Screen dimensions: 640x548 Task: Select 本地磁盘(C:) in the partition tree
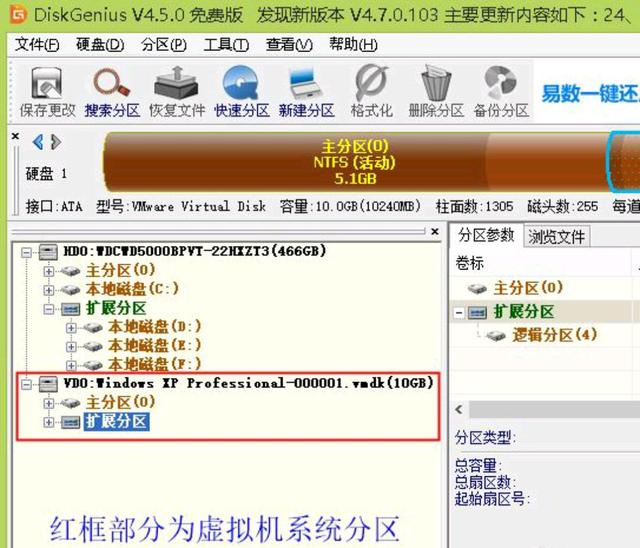pos(132,289)
